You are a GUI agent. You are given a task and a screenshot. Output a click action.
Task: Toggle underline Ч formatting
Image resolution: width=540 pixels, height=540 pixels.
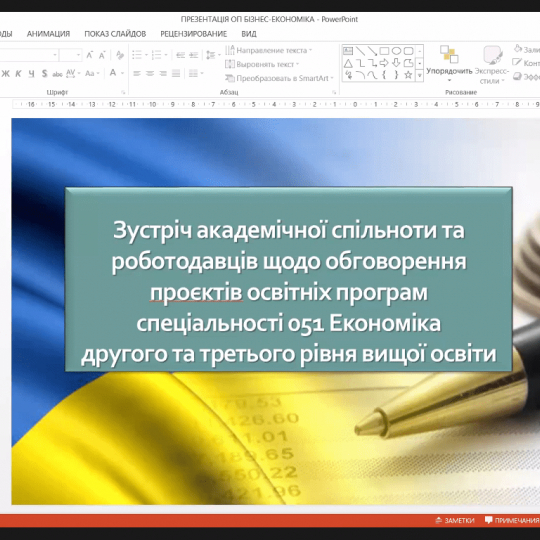31,73
